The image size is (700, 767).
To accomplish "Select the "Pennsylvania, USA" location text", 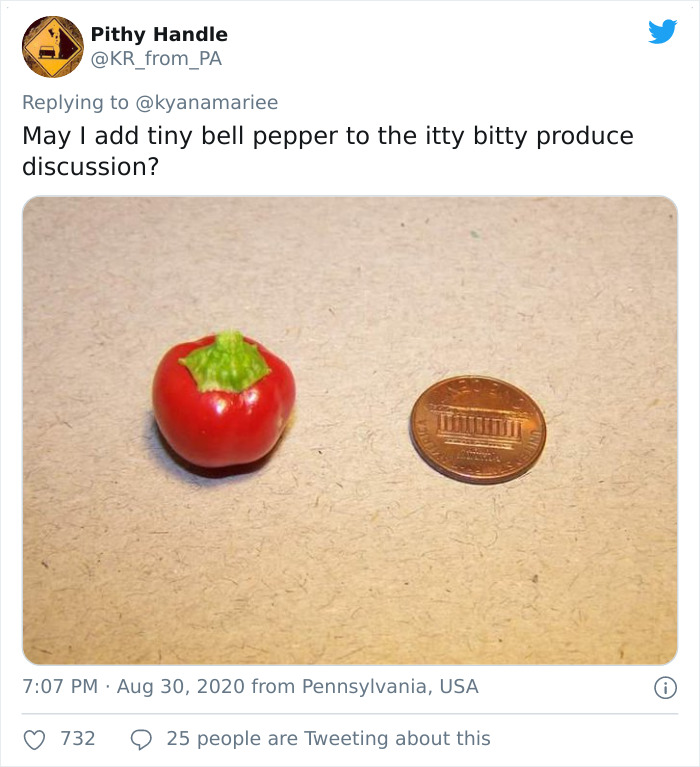I will tap(387, 687).
